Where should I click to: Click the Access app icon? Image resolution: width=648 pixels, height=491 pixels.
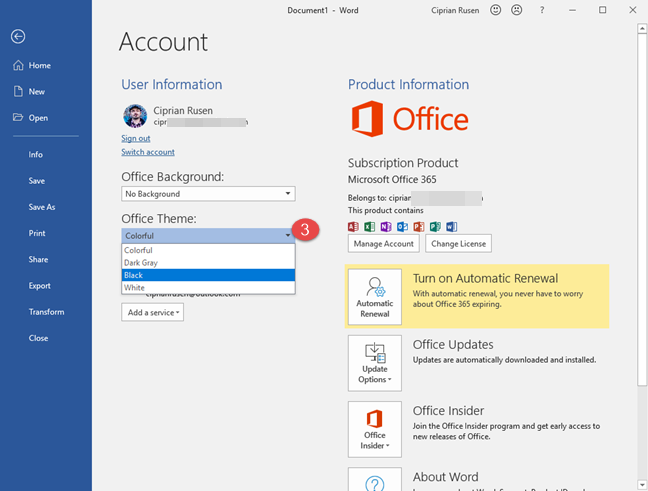point(353,226)
